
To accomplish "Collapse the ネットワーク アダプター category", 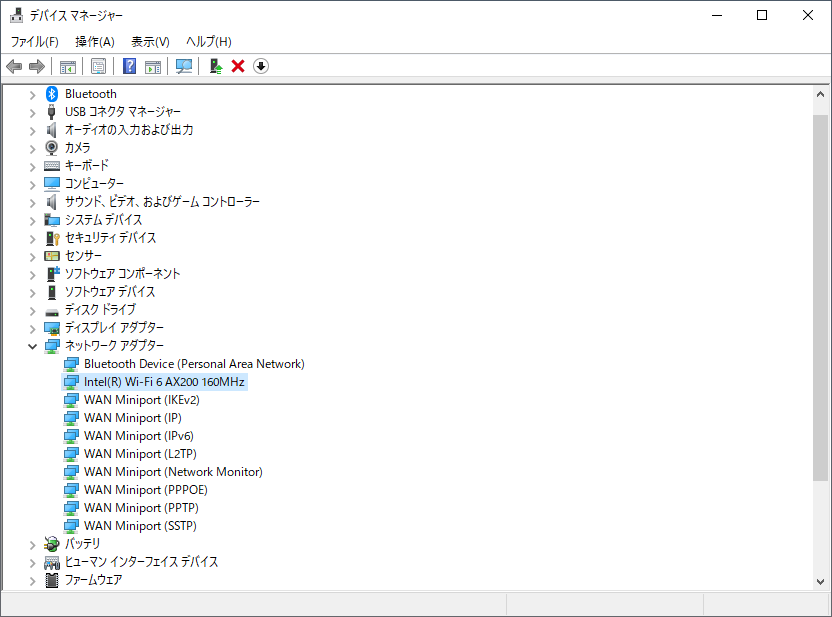I will [32, 346].
